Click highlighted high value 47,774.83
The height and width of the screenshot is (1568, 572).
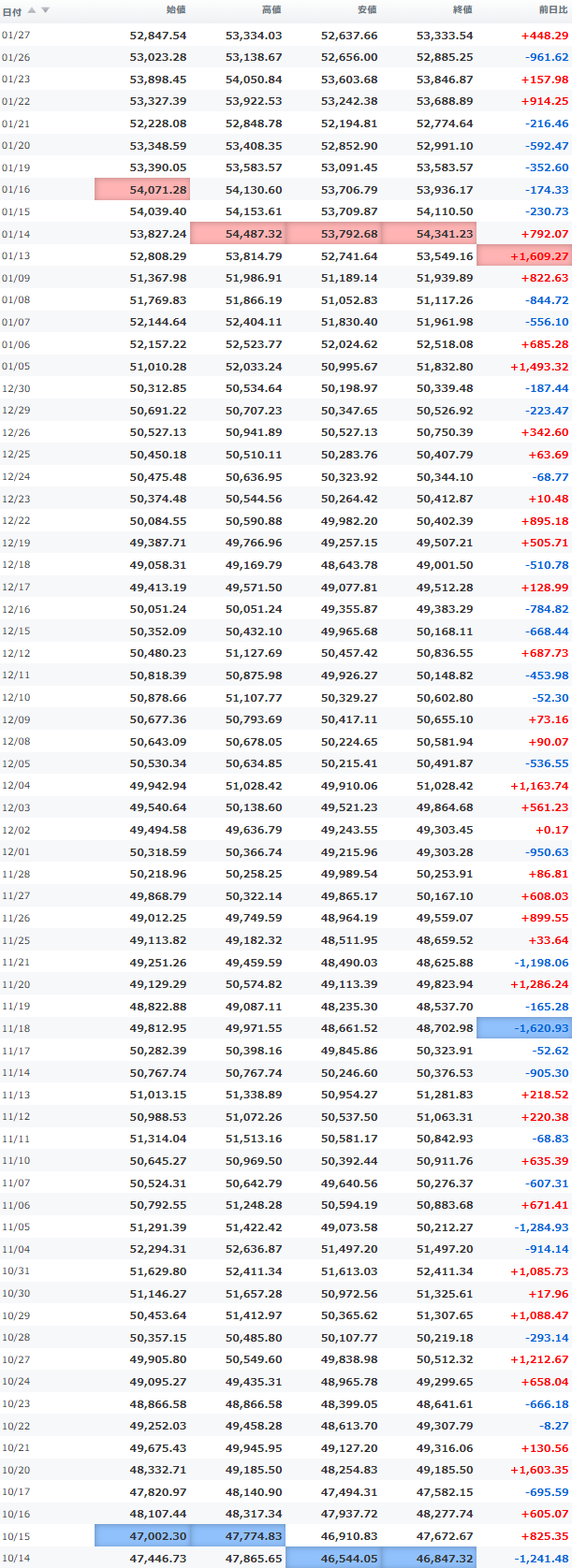tap(238, 1535)
